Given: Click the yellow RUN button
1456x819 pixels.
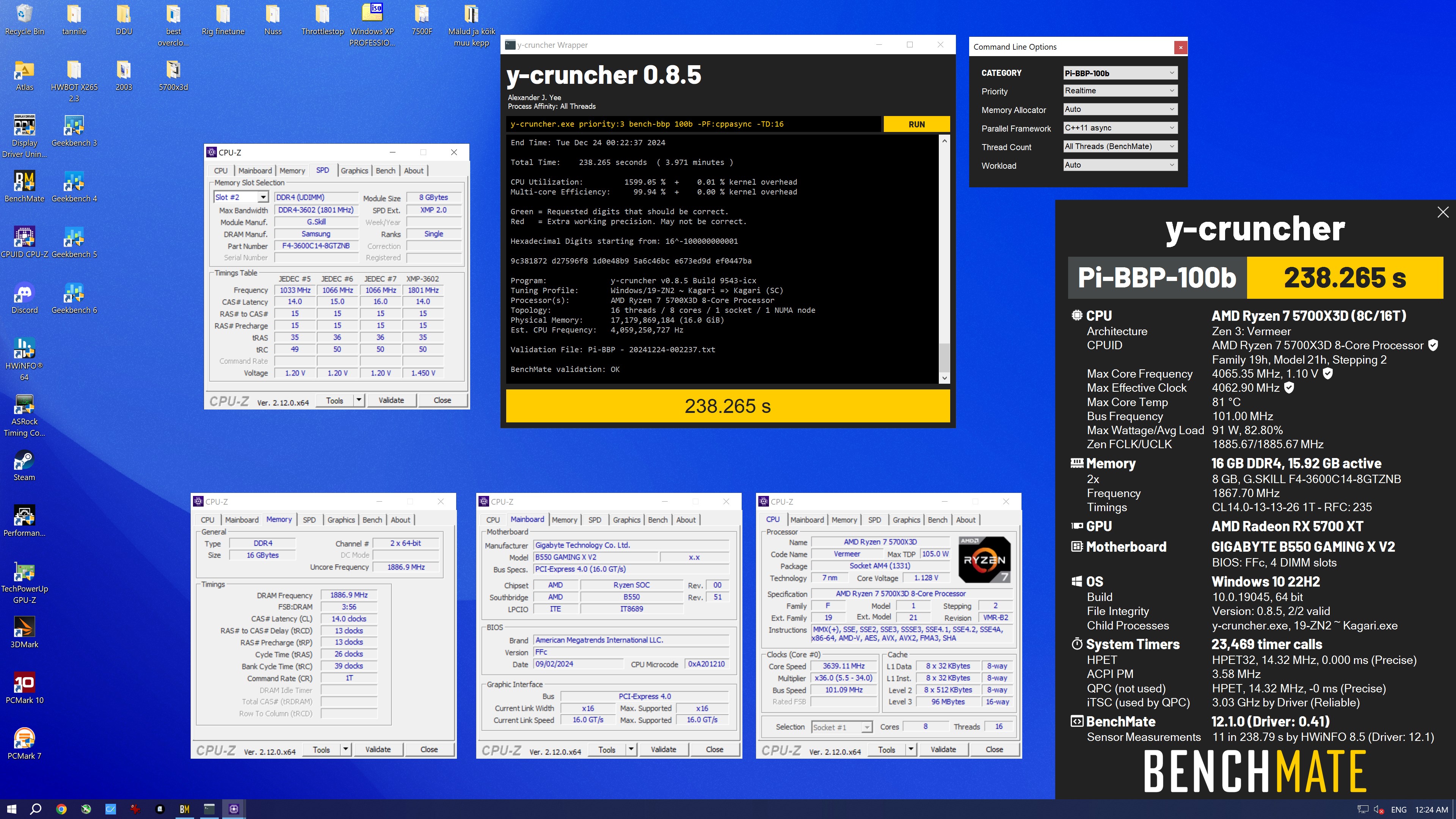Looking at the screenshot, I should coord(916,124).
